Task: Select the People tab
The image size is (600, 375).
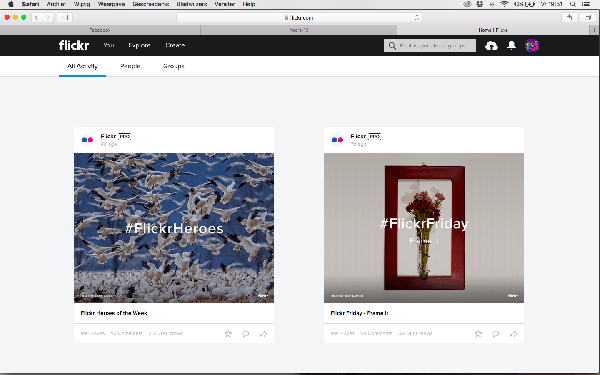Action: 130,66
